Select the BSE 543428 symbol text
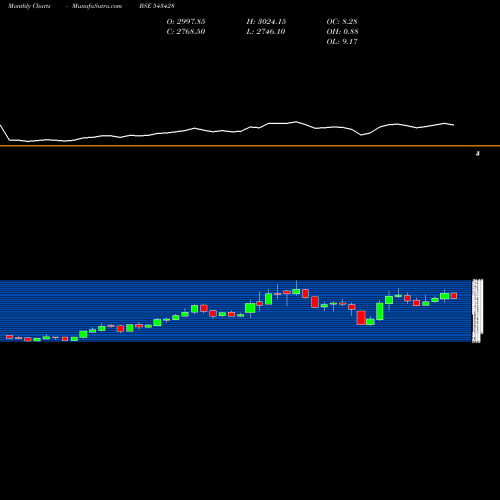 pyautogui.click(x=157, y=6)
